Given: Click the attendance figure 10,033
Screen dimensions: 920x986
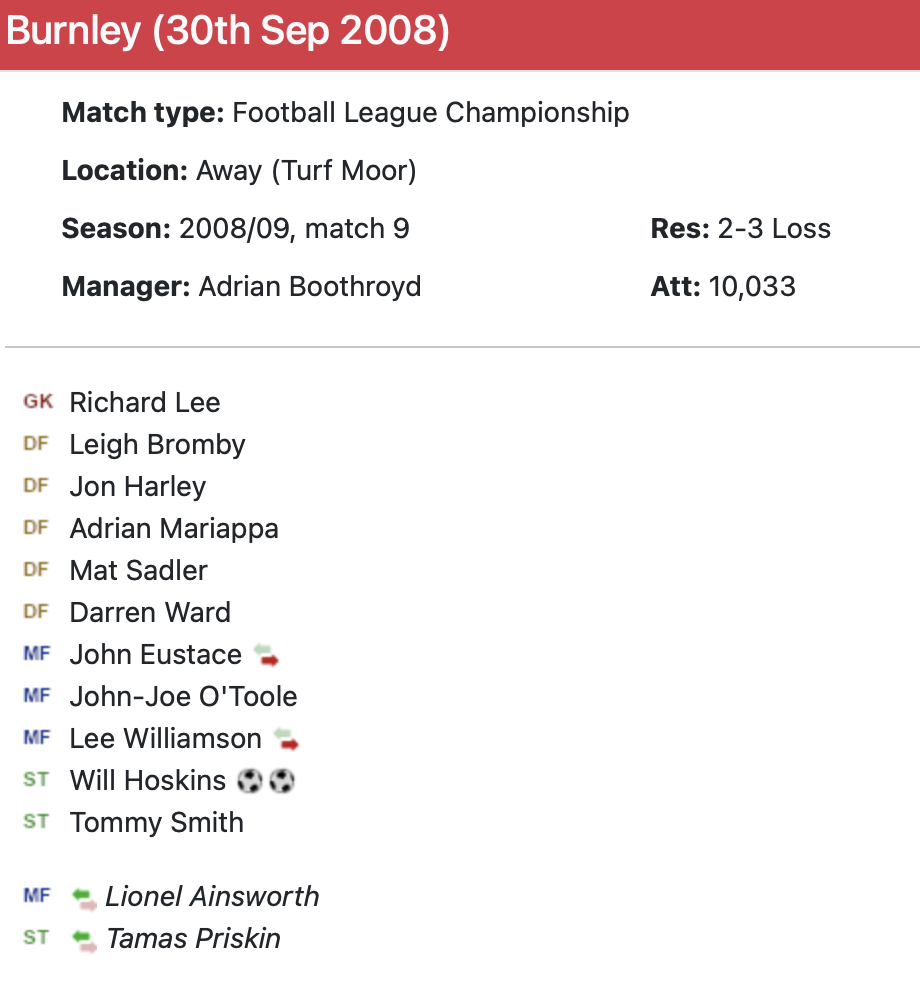Looking at the screenshot, I should point(752,287).
